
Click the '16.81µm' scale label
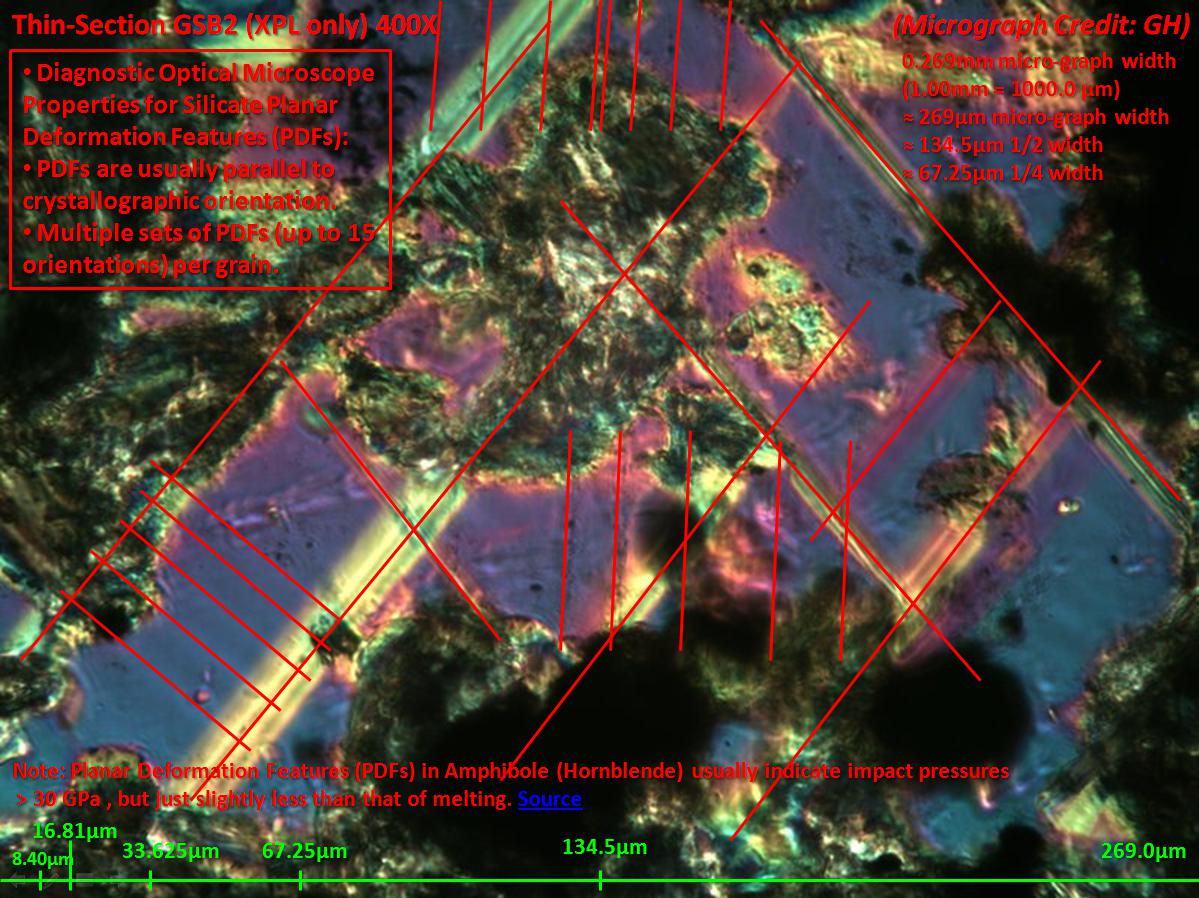coord(75,831)
